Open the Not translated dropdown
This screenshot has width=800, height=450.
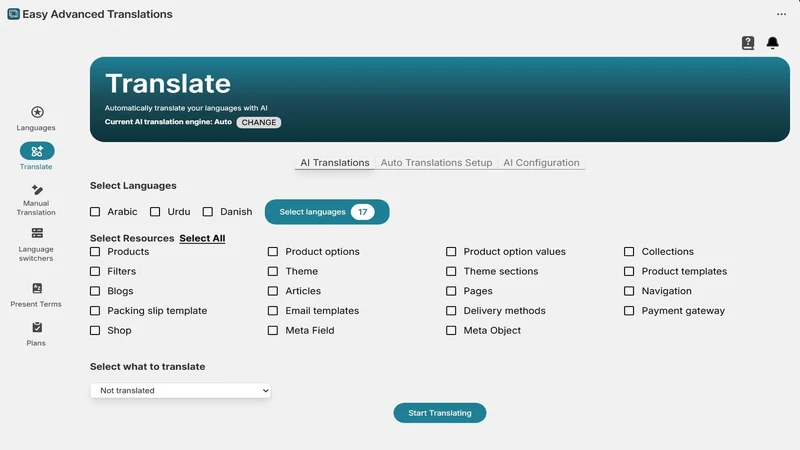coord(181,390)
